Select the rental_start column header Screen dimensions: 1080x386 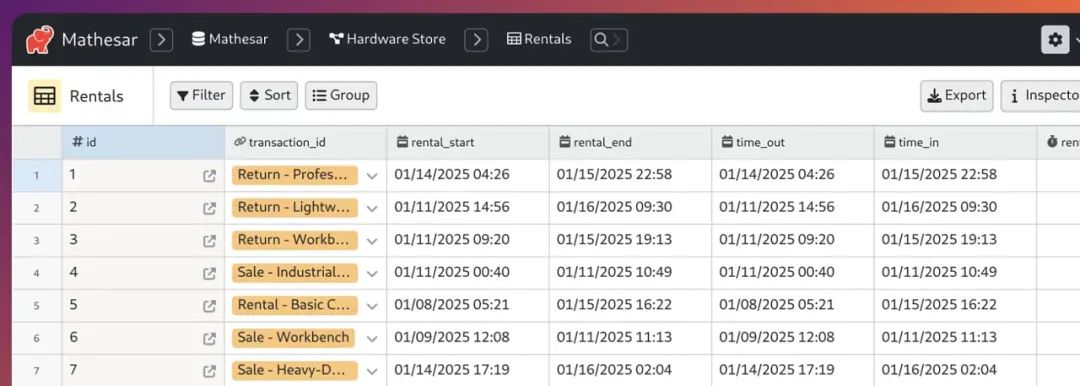tap(468, 143)
